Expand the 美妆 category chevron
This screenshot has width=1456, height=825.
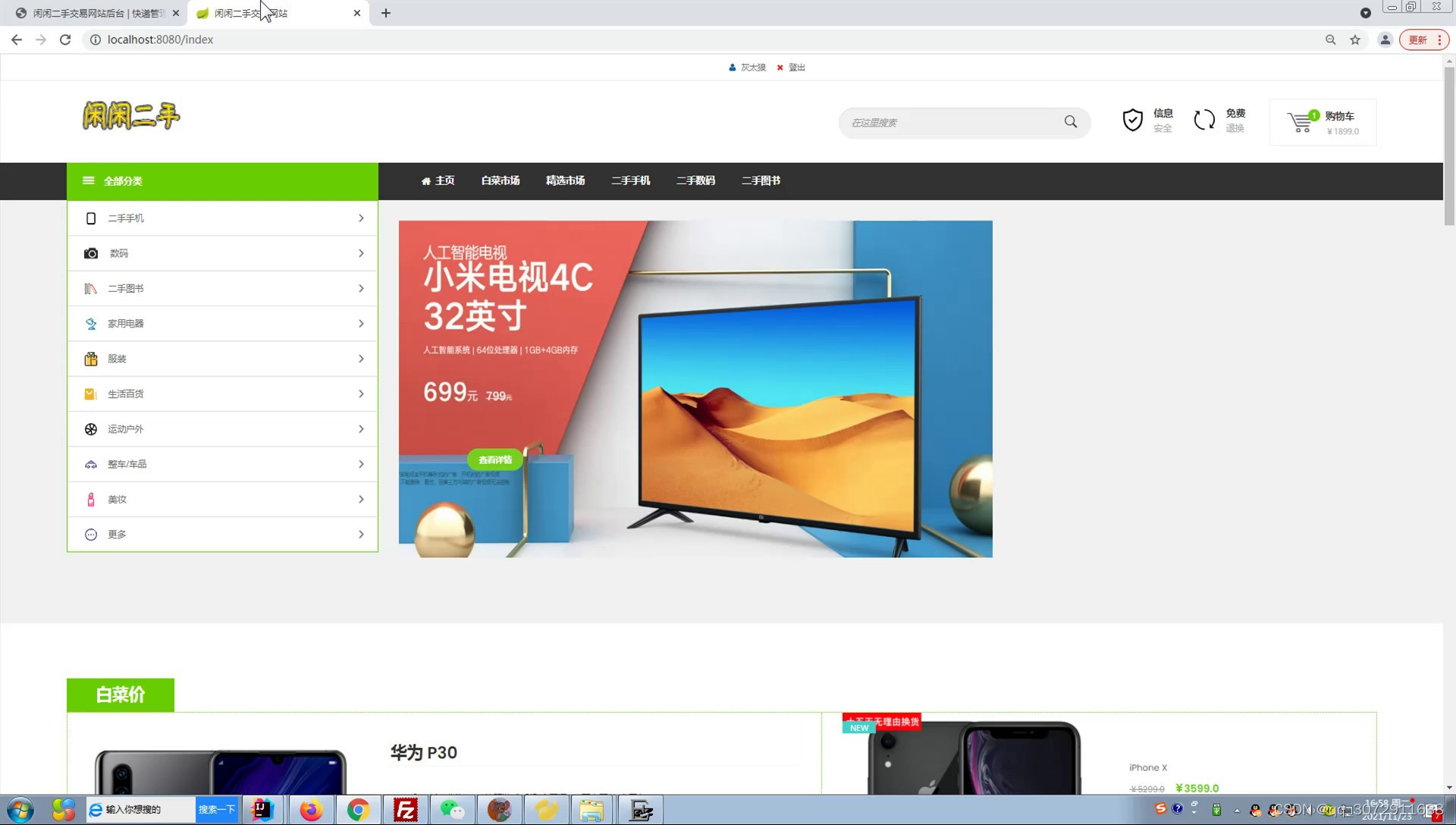(x=361, y=500)
